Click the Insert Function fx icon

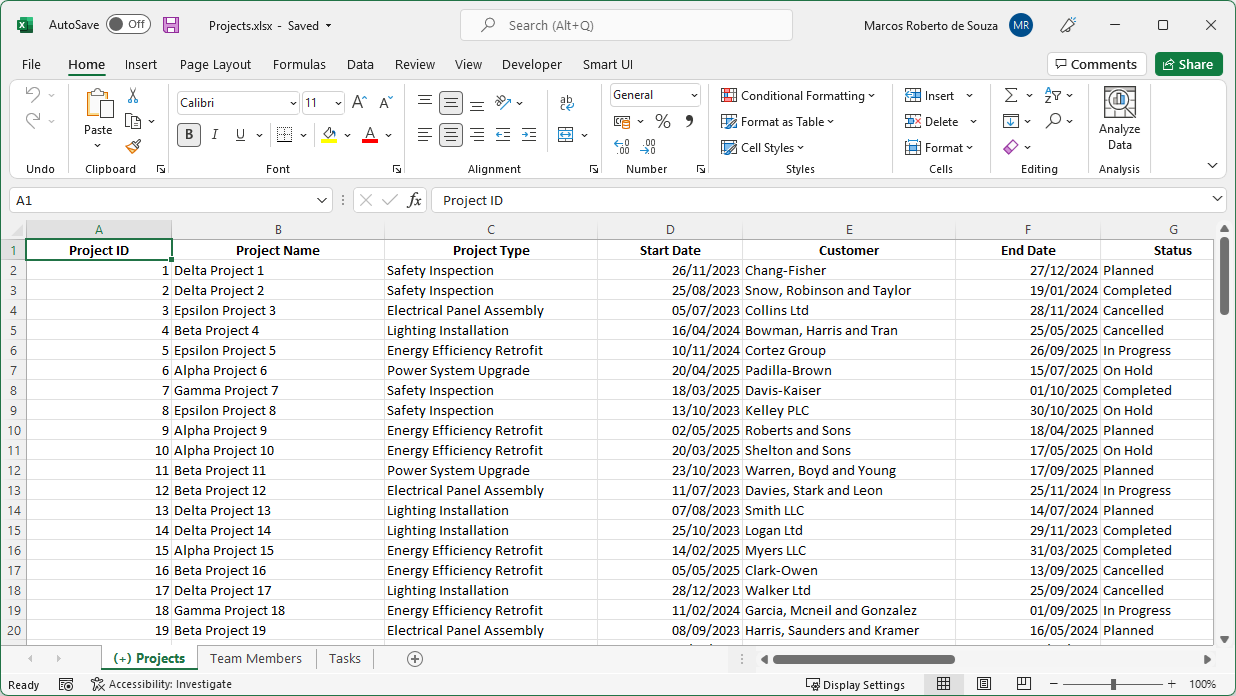point(414,200)
